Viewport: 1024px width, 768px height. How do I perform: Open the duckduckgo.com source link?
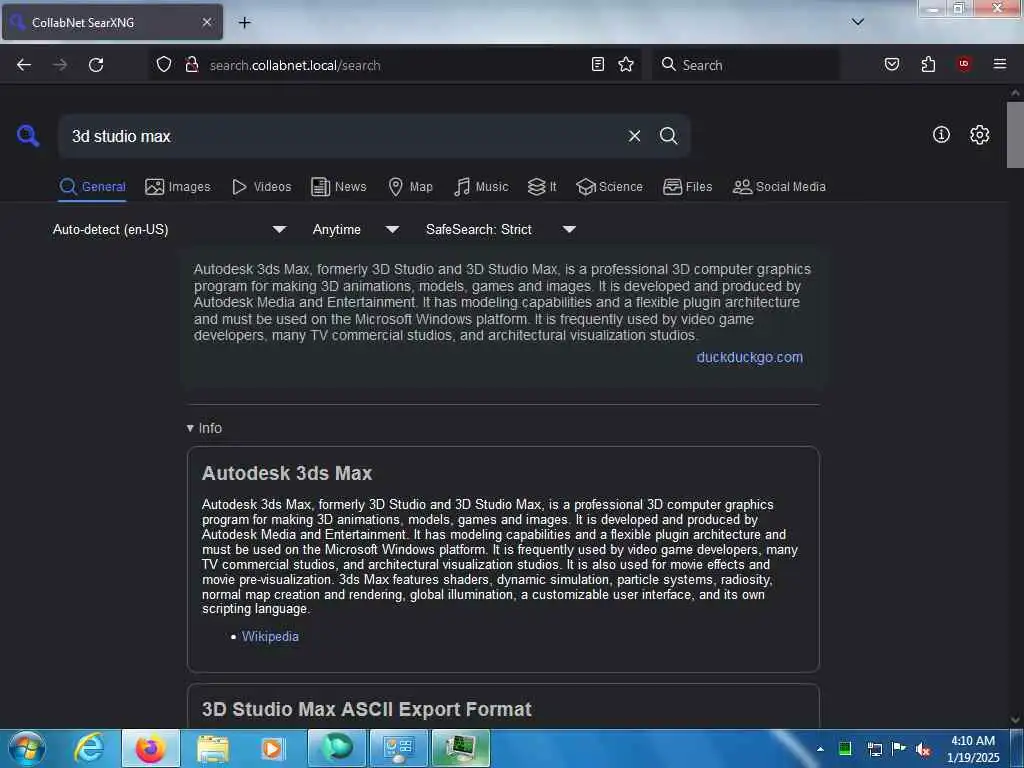pyautogui.click(x=750, y=357)
